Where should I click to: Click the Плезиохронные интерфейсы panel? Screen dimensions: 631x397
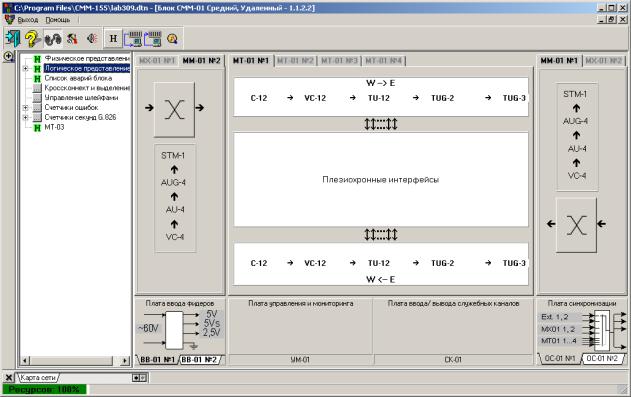click(381, 179)
